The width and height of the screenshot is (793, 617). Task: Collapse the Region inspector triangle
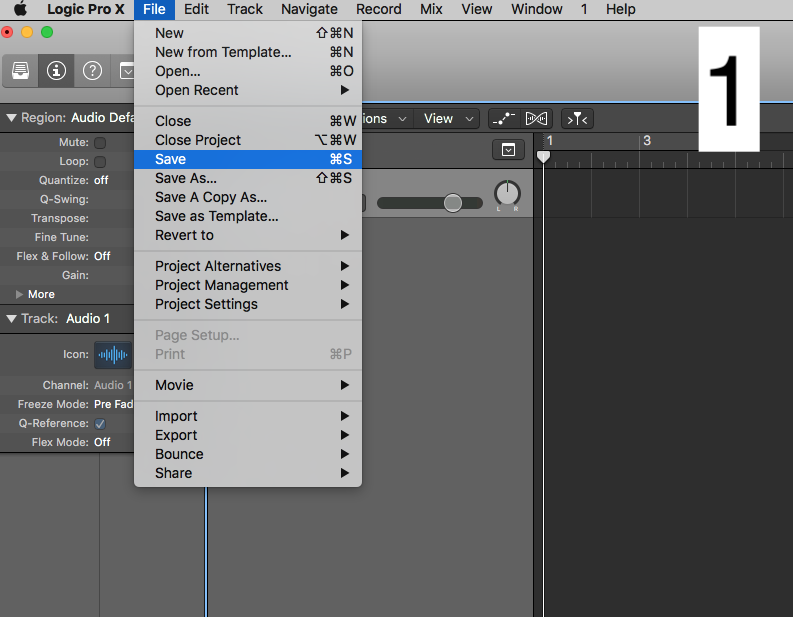point(11,118)
